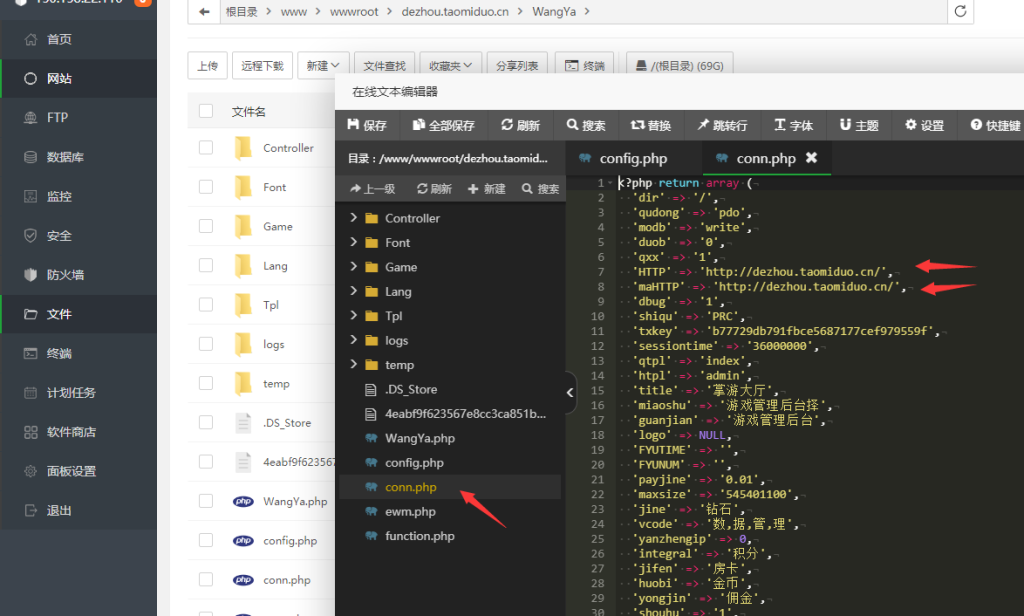Select all files using the header checkbox
The width and height of the screenshot is (1024, 616).
click(205, 110)
